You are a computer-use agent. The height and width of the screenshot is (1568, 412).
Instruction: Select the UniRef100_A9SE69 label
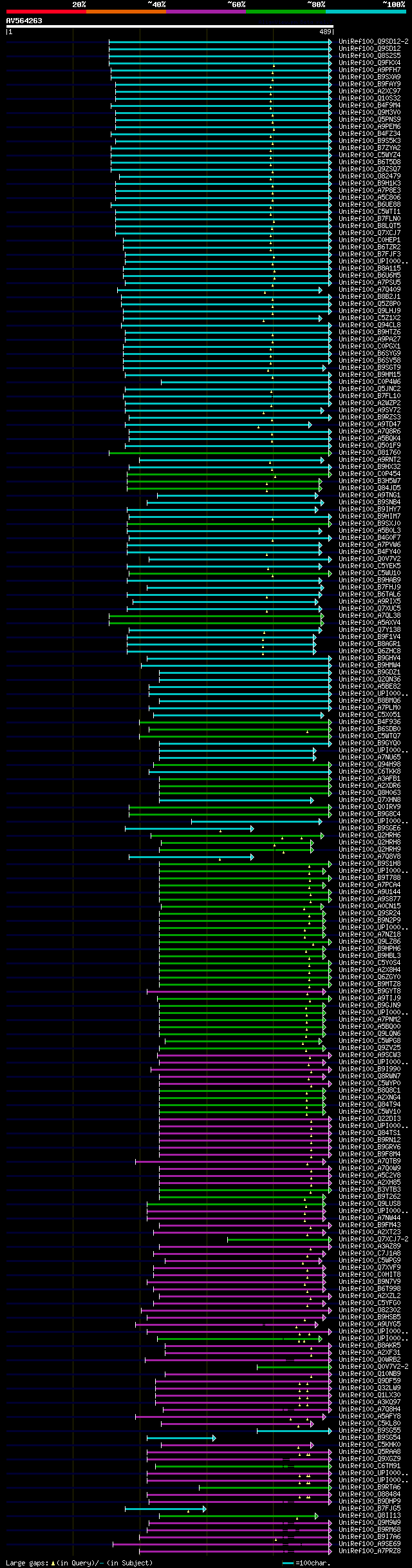[x=370, y=1544]
